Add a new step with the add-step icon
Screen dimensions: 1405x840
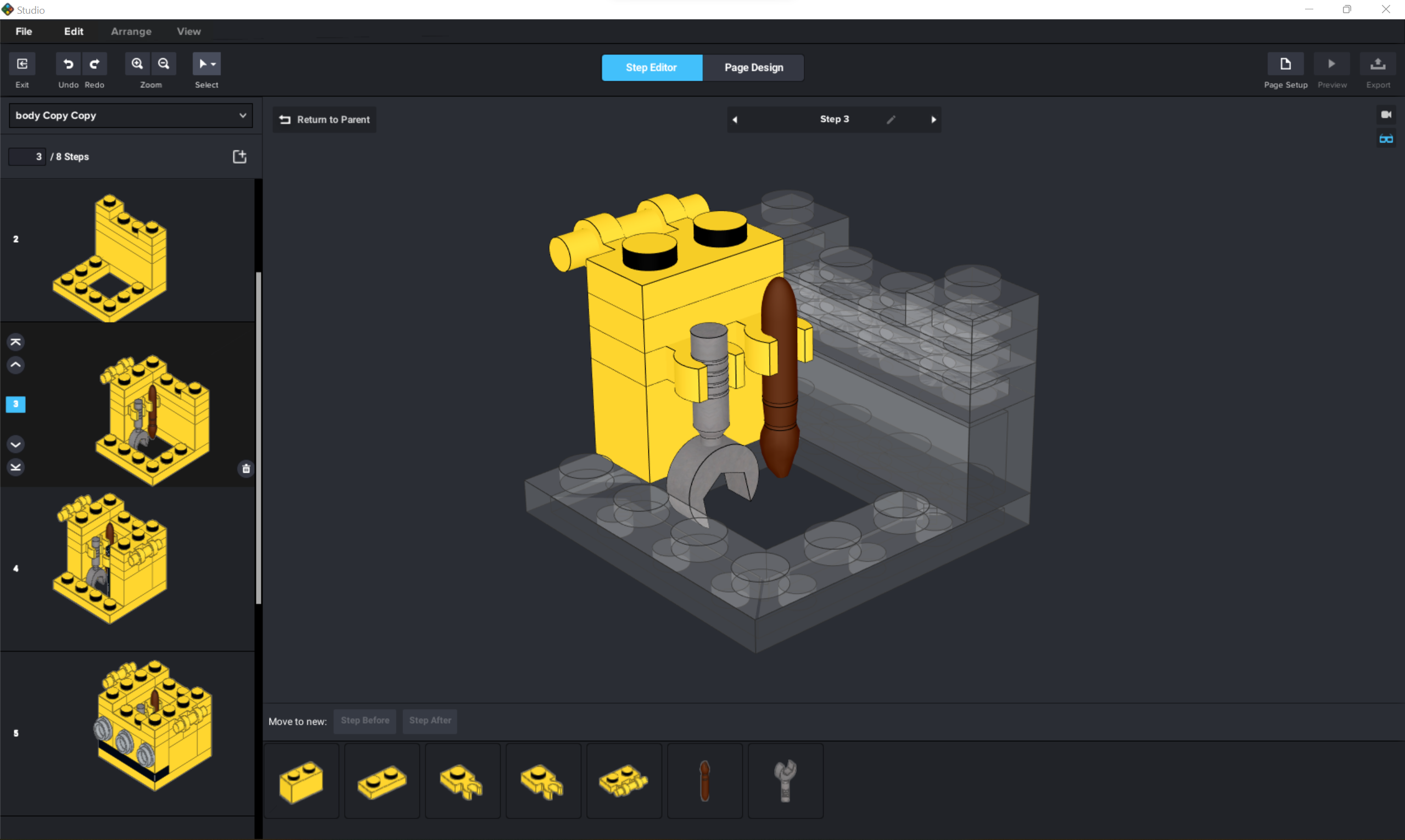pyautogui.click(x=239, y=156)
